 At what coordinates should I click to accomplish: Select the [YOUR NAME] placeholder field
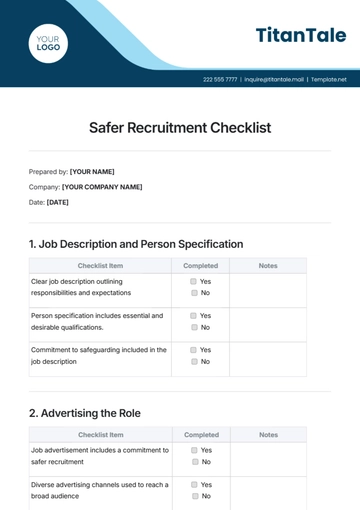[92, 172]
